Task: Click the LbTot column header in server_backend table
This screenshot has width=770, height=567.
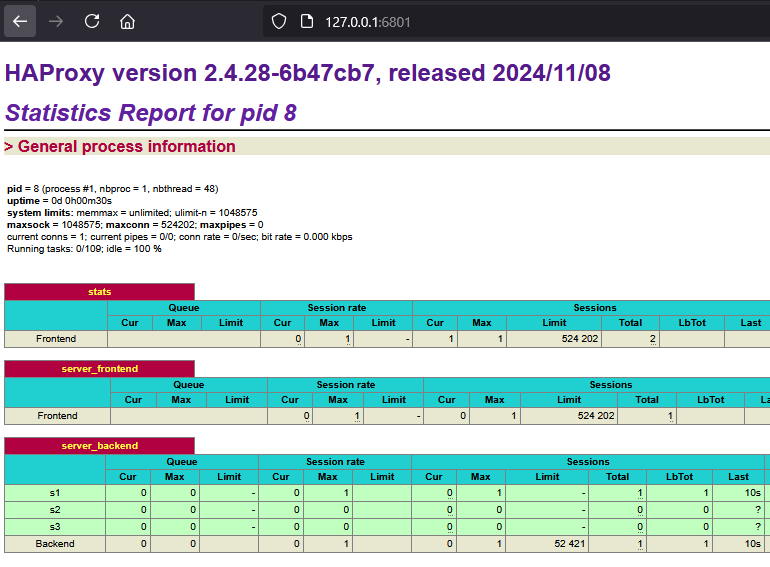Action: pos(679,477)
